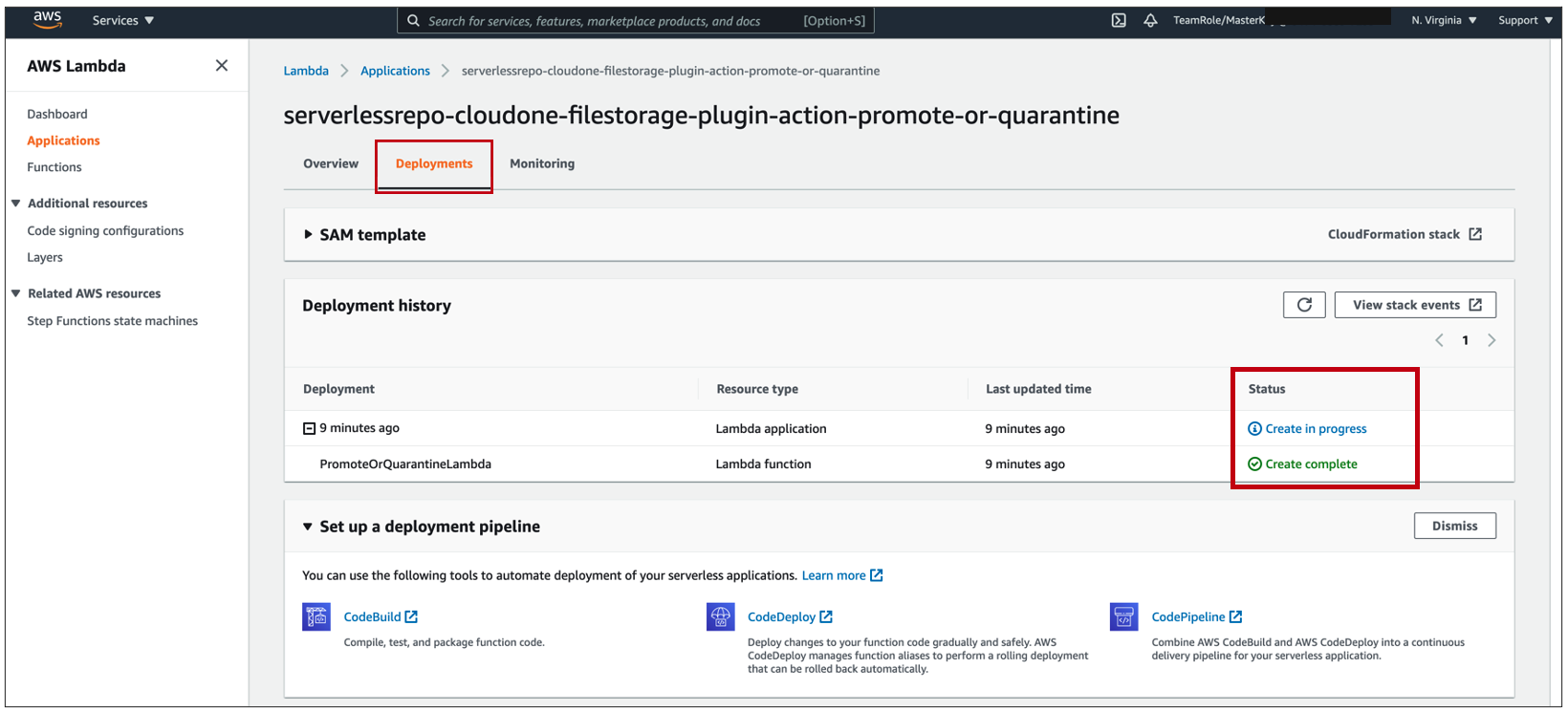Open the Support dropdown menu

pos(1525,20)
